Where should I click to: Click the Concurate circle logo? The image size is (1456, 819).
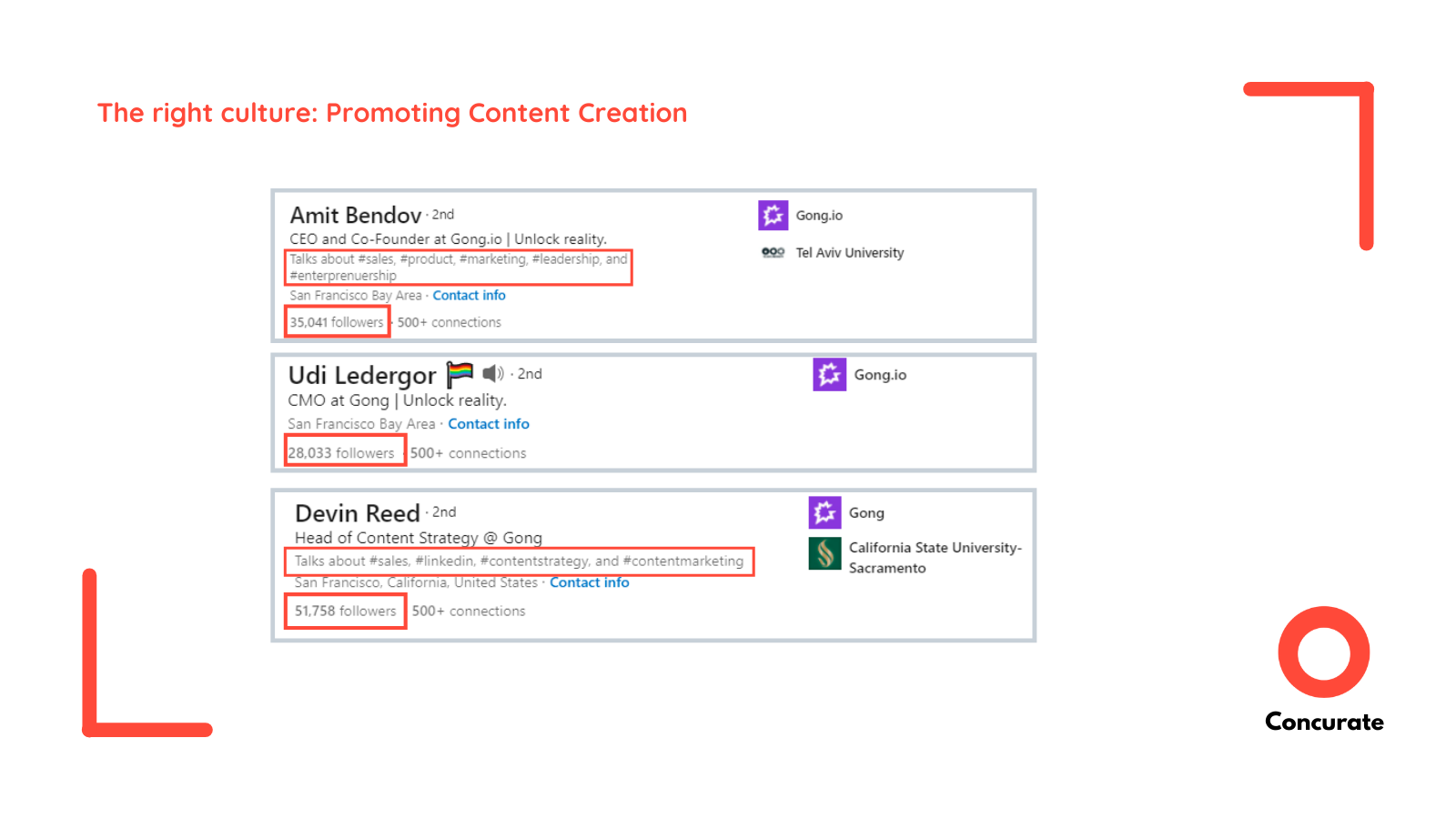coord(1324,652)
